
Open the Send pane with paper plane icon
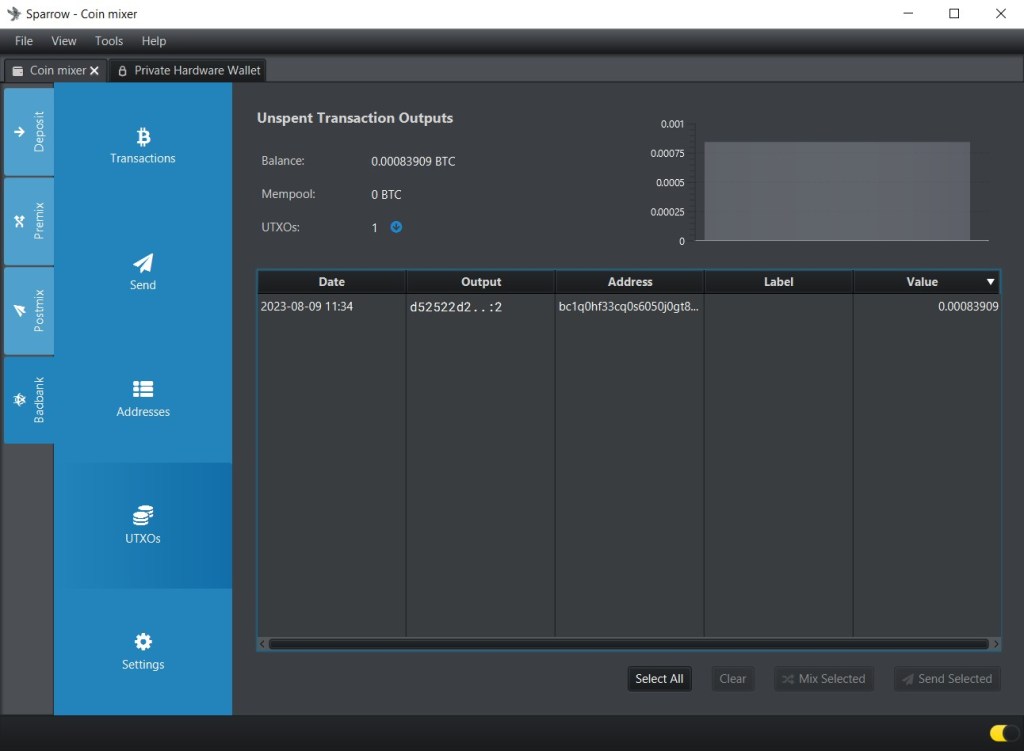[x=143, y=263]
